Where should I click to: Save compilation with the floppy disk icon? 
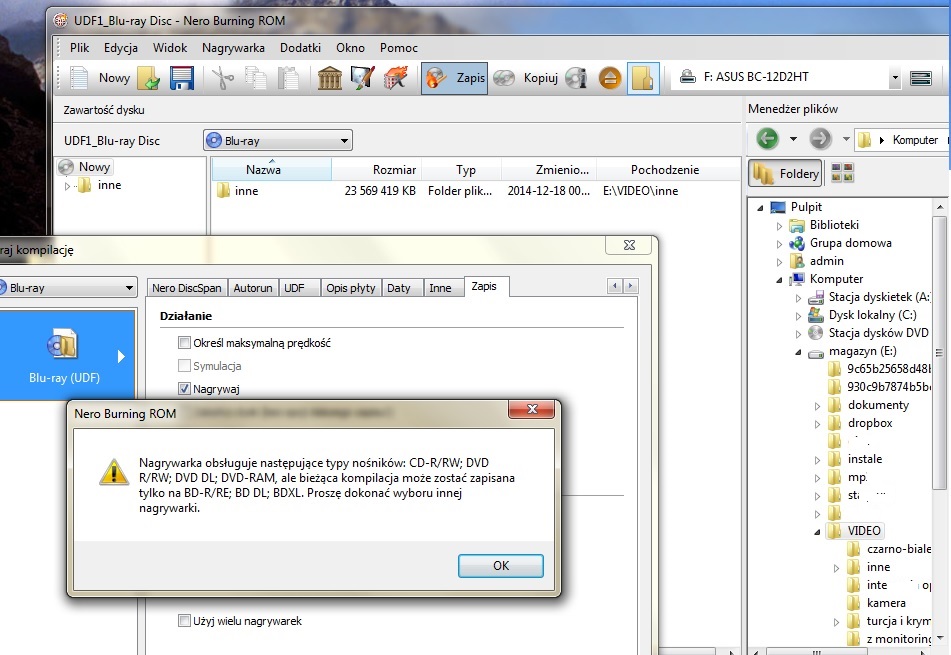[181, 78]
